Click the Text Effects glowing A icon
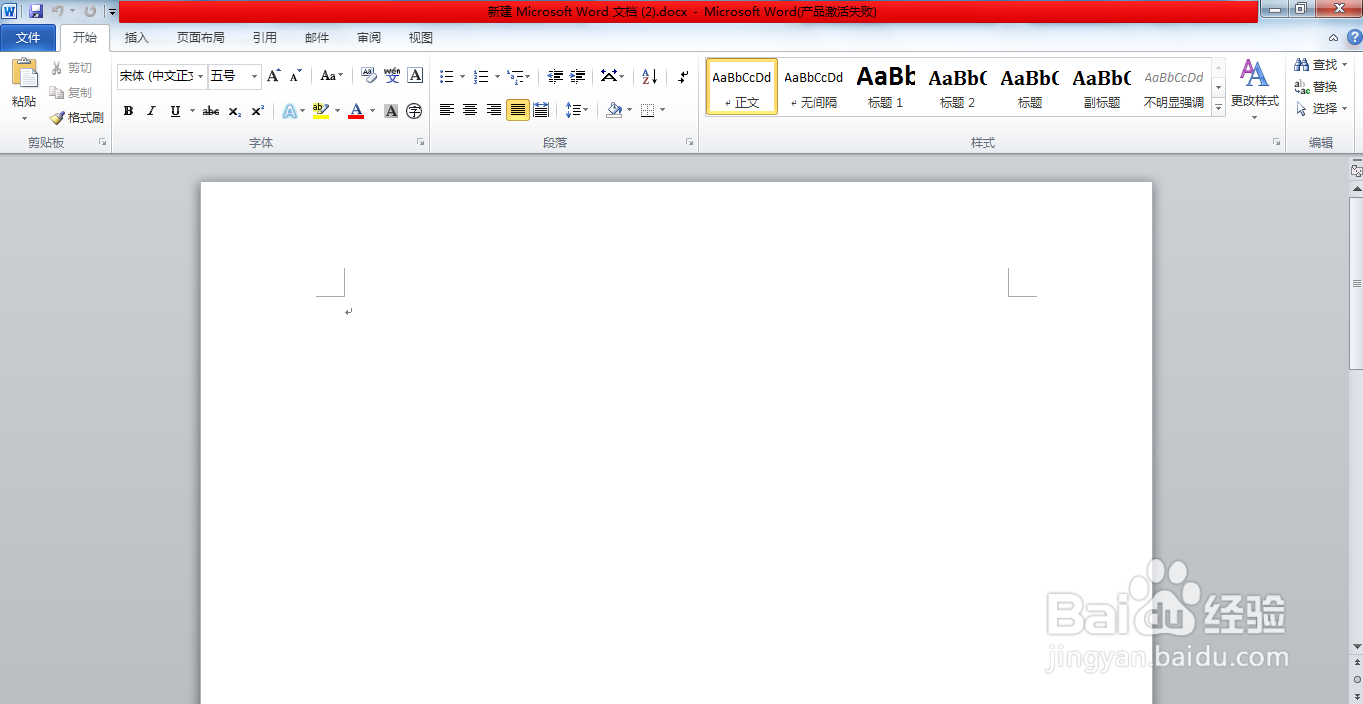Viewport: 1363px width, 704px height. [289, 111]
